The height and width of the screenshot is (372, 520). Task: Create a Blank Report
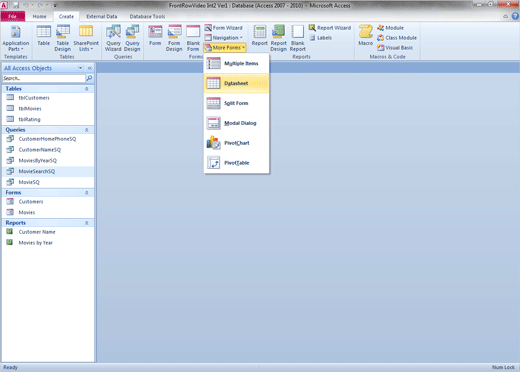pyautogui.click(x=298, y=38)
